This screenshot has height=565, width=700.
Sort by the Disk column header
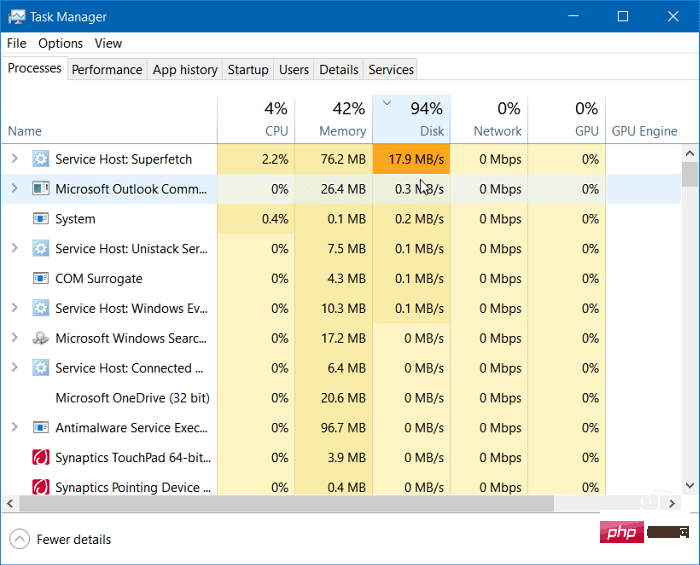(412, 120)
